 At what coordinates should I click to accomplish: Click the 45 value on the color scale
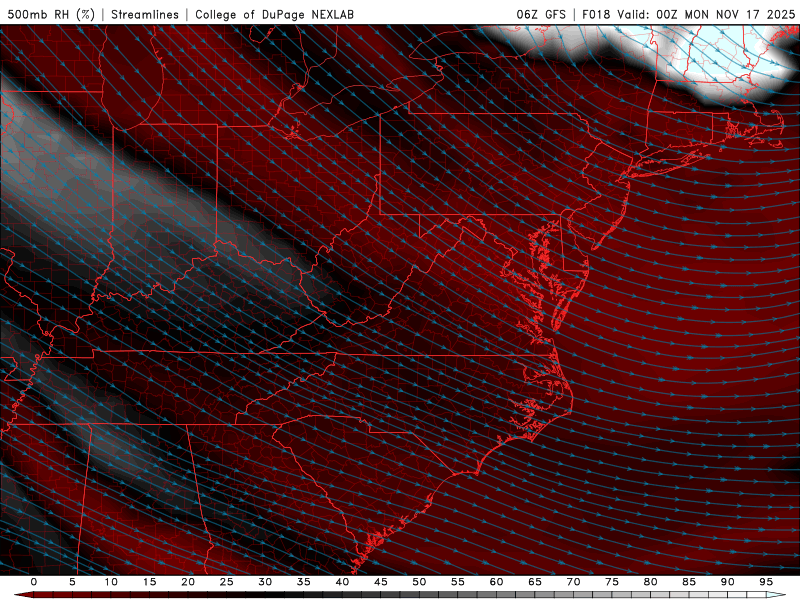pos(381,582)
